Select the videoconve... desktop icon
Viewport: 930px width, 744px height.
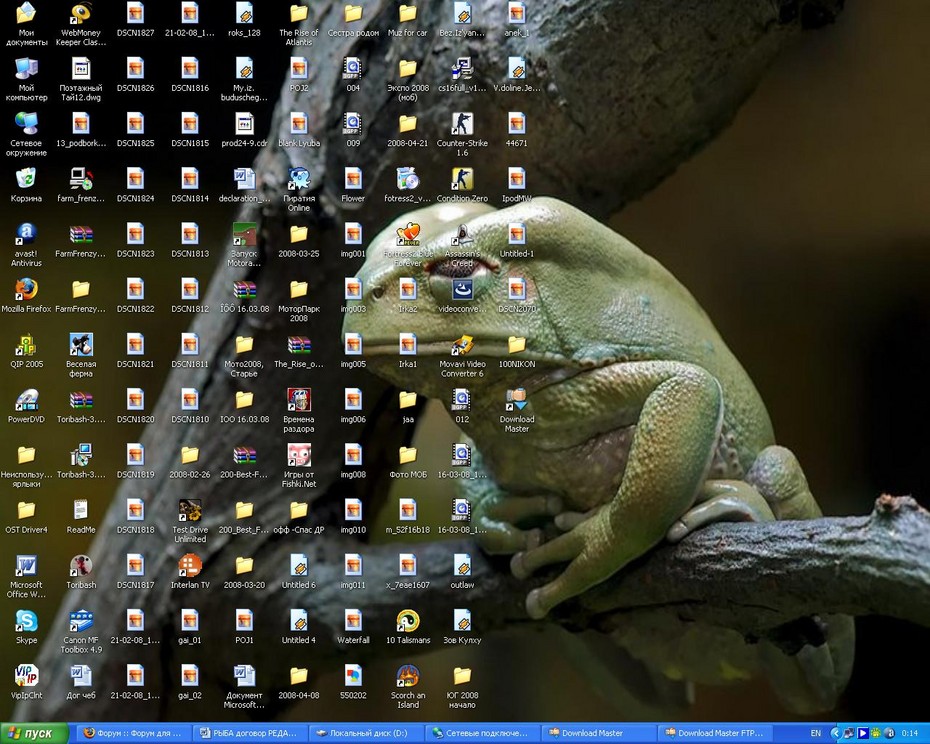pyautogui.click(x=462, y=295)
